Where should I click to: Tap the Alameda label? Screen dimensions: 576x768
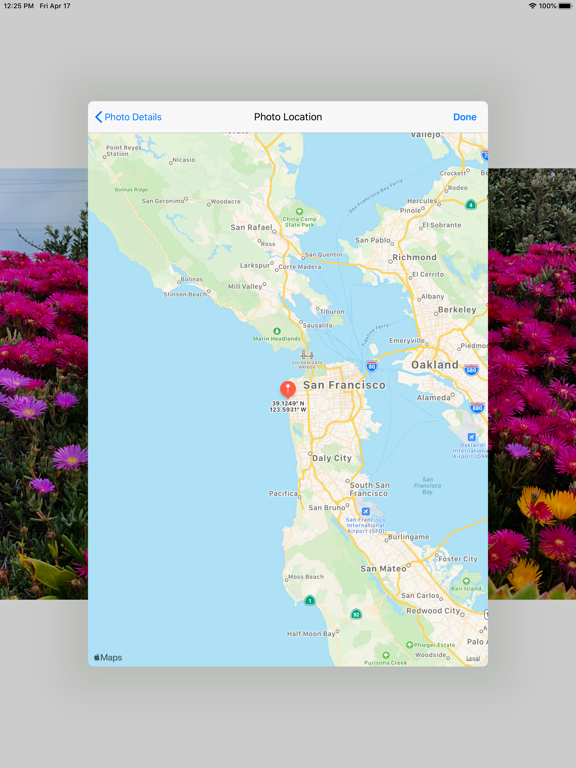[433, 397]
